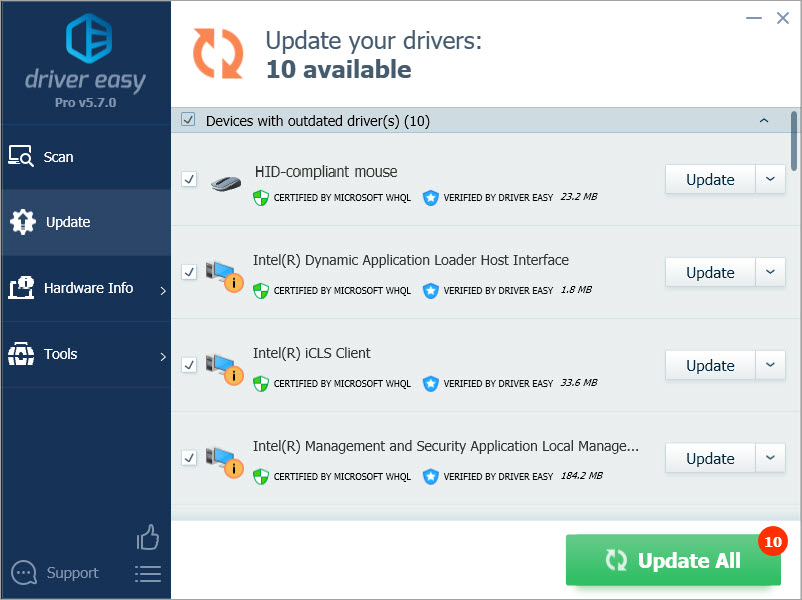Update Intel Dynamic Application Loader Host Interface

710,272
